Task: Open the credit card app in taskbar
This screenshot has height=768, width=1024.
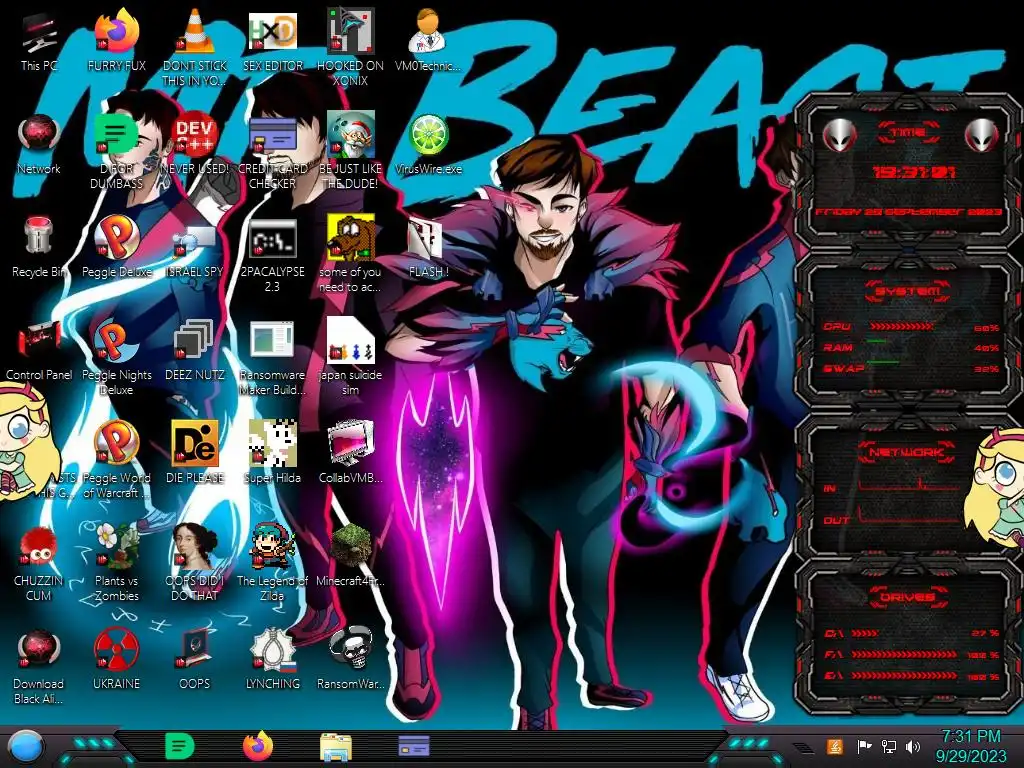Action: coord(414,746)
